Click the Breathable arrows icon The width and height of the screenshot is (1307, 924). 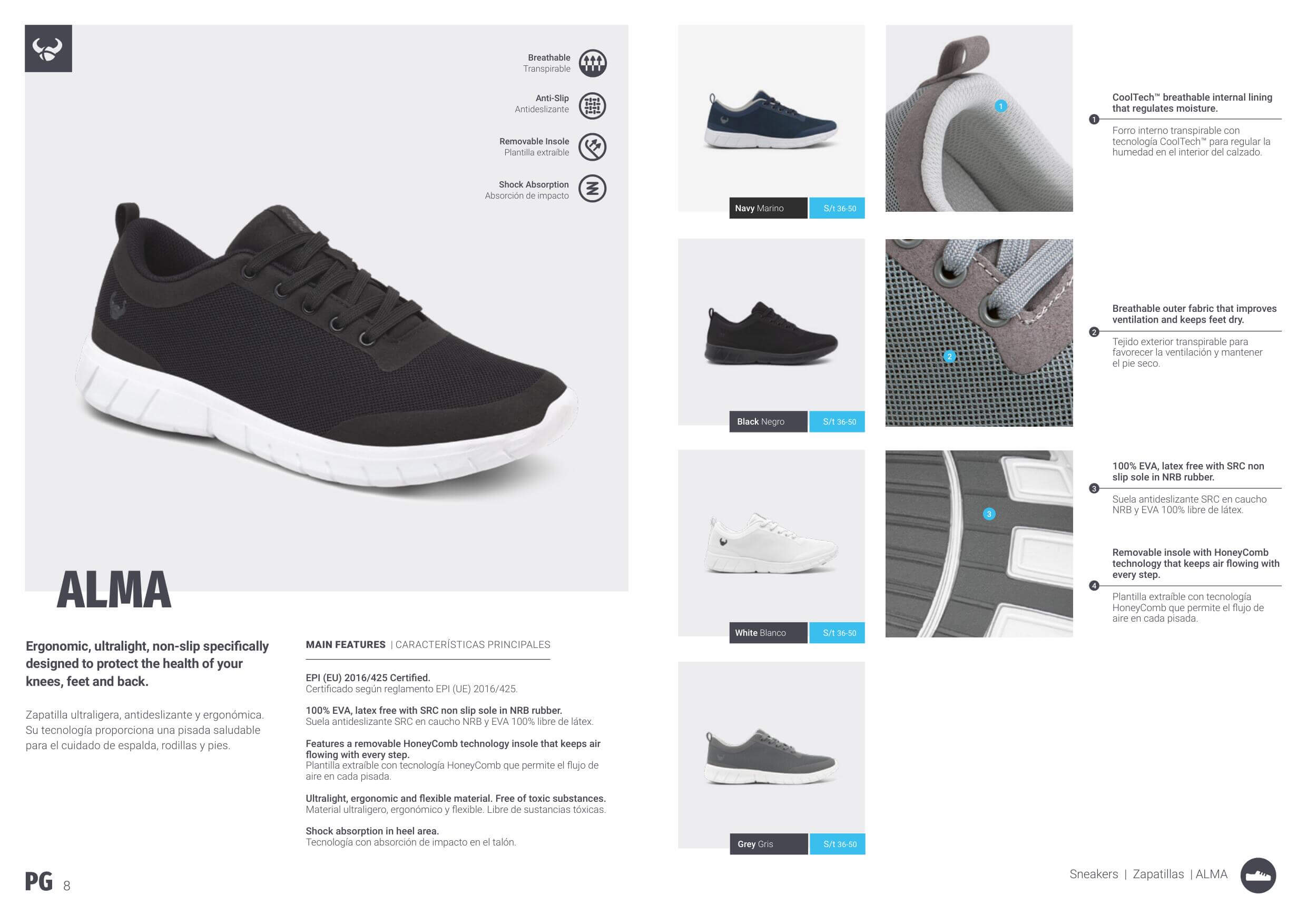(593, 63)
